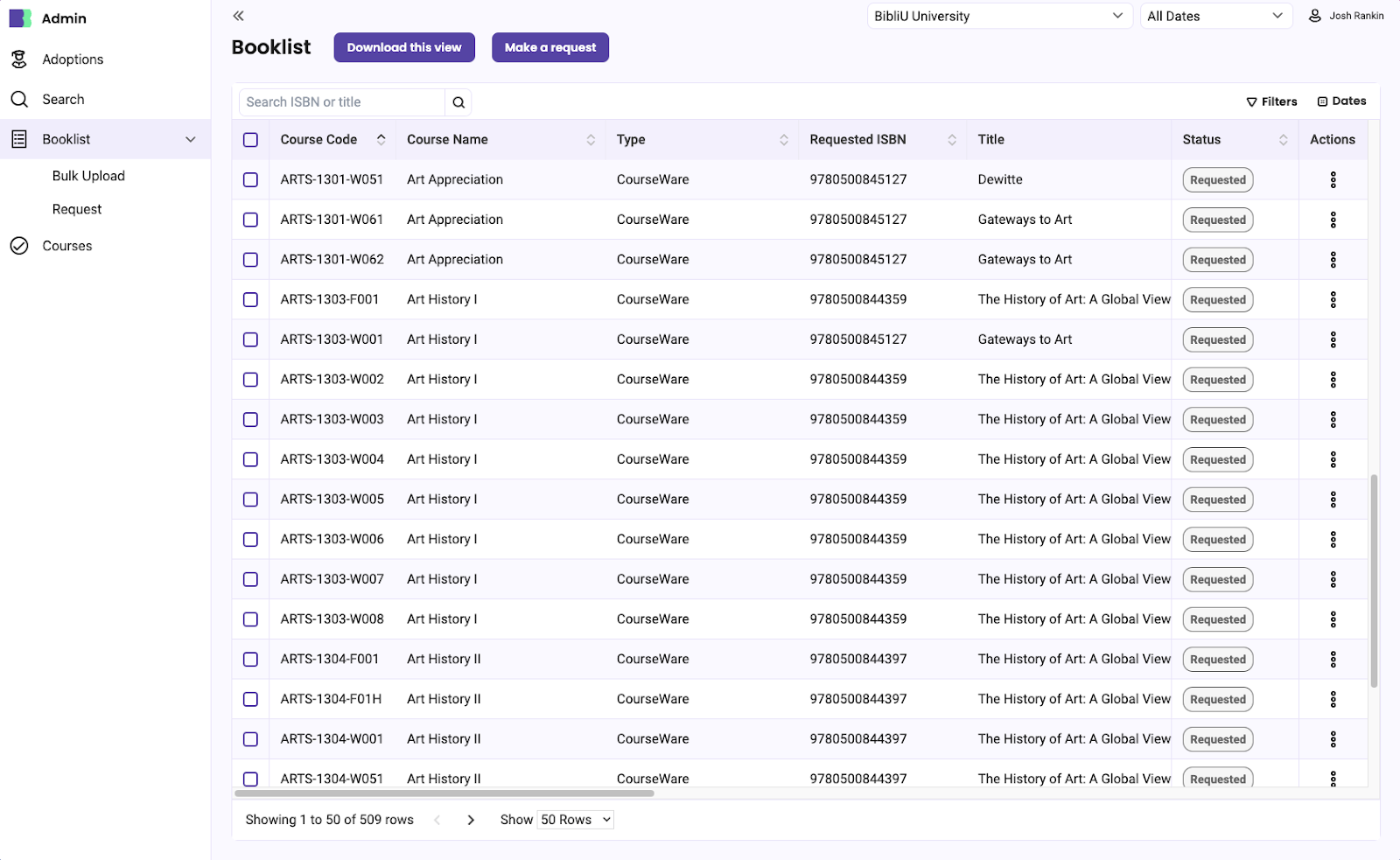This screenshot has height=860, width=1400.
Task: Change rows shown using the 50 Rows dropdown
Action: [574, 819]
